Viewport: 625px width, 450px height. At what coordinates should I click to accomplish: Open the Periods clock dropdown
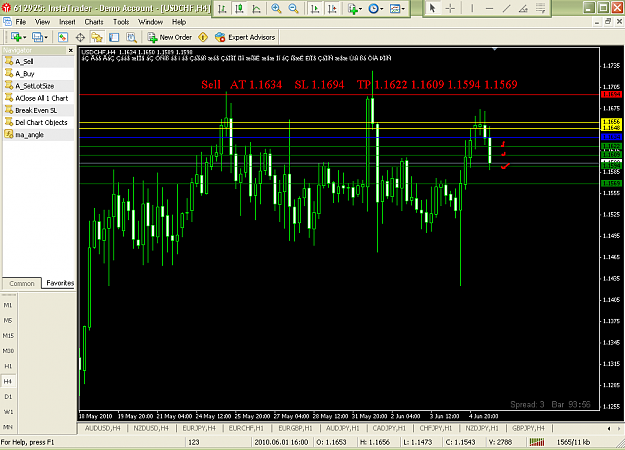375,8
